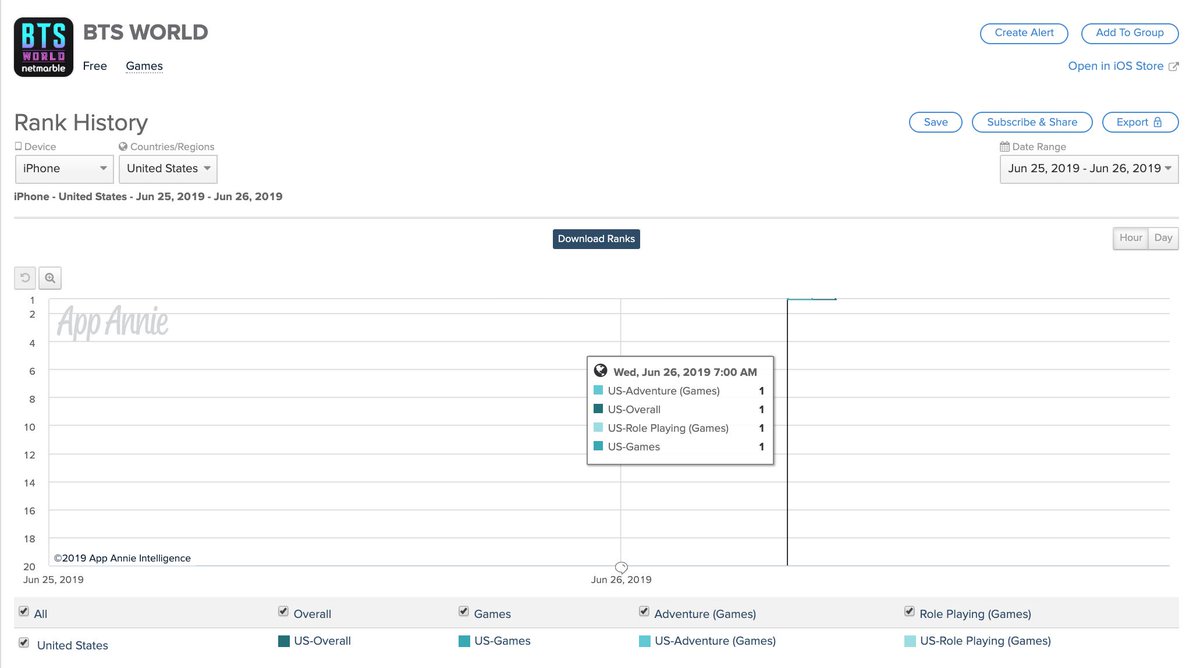Click the US-Games legend color swatch
Image resolution: width=1200 pixels, height=668 pixels.
pyautogui.click(x=464, y=641)
